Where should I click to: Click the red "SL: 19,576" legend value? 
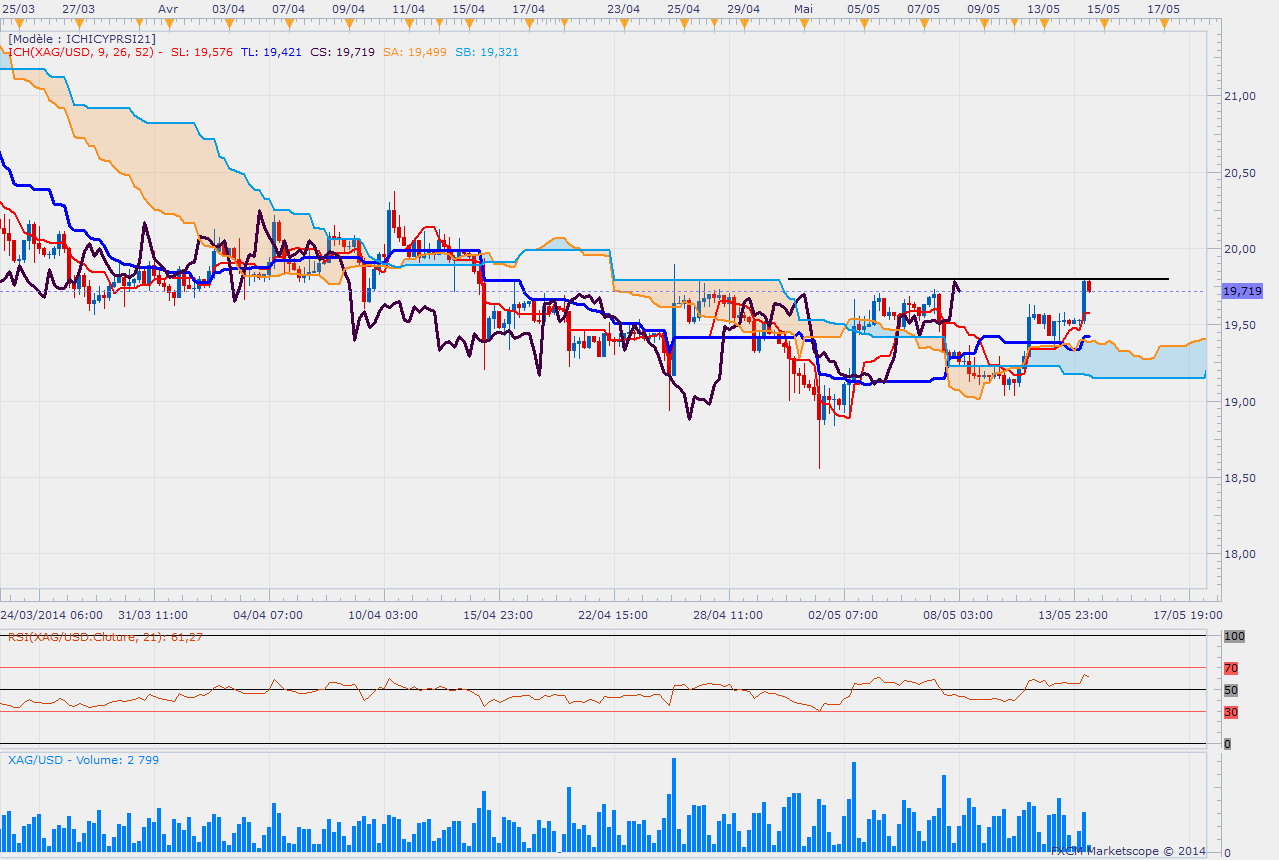[x=202, y=52]
